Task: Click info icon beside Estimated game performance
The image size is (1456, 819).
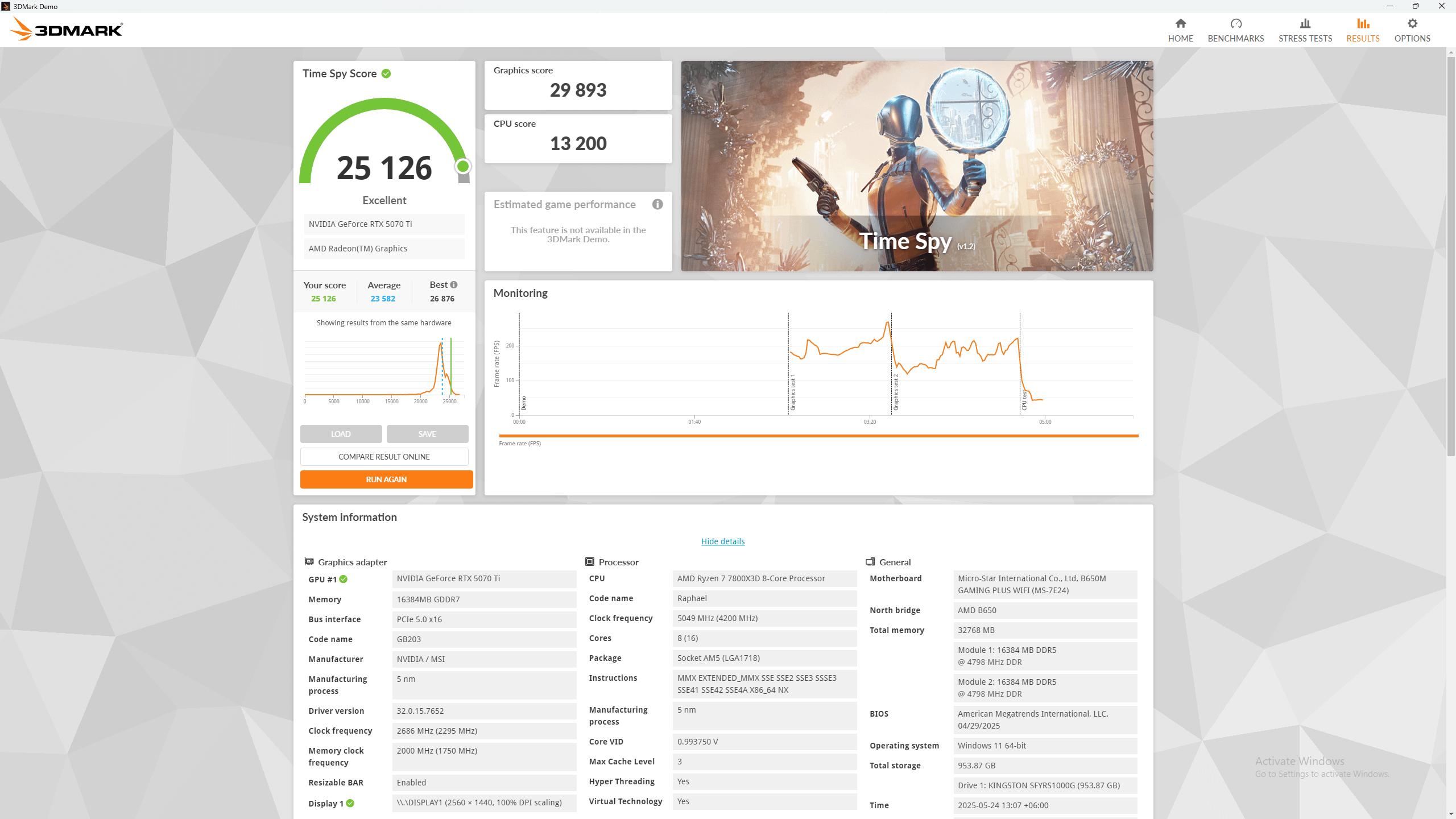Action: (657, 204)
